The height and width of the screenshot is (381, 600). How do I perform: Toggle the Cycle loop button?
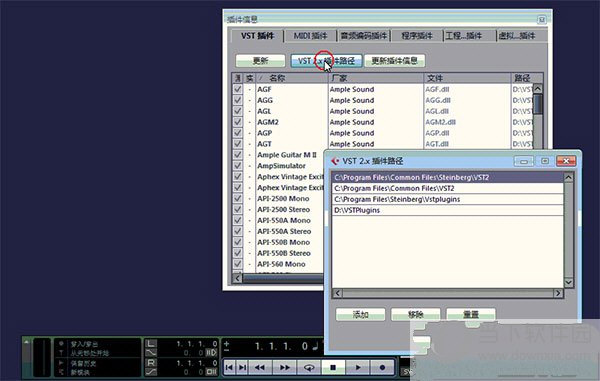click(x=309, y=367)
